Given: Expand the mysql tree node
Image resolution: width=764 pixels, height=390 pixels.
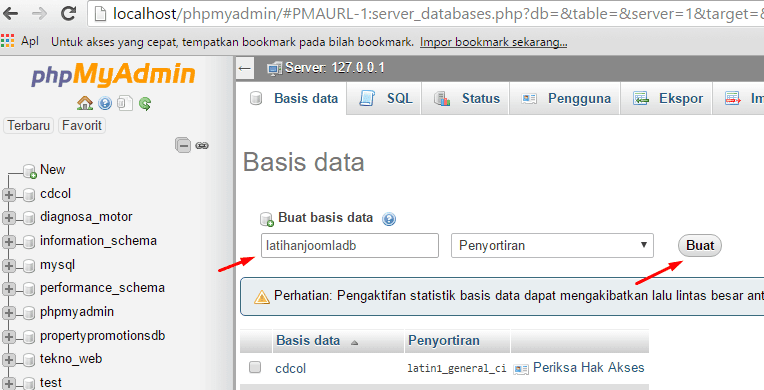Looking at the screenshot, I should [8, 266].
